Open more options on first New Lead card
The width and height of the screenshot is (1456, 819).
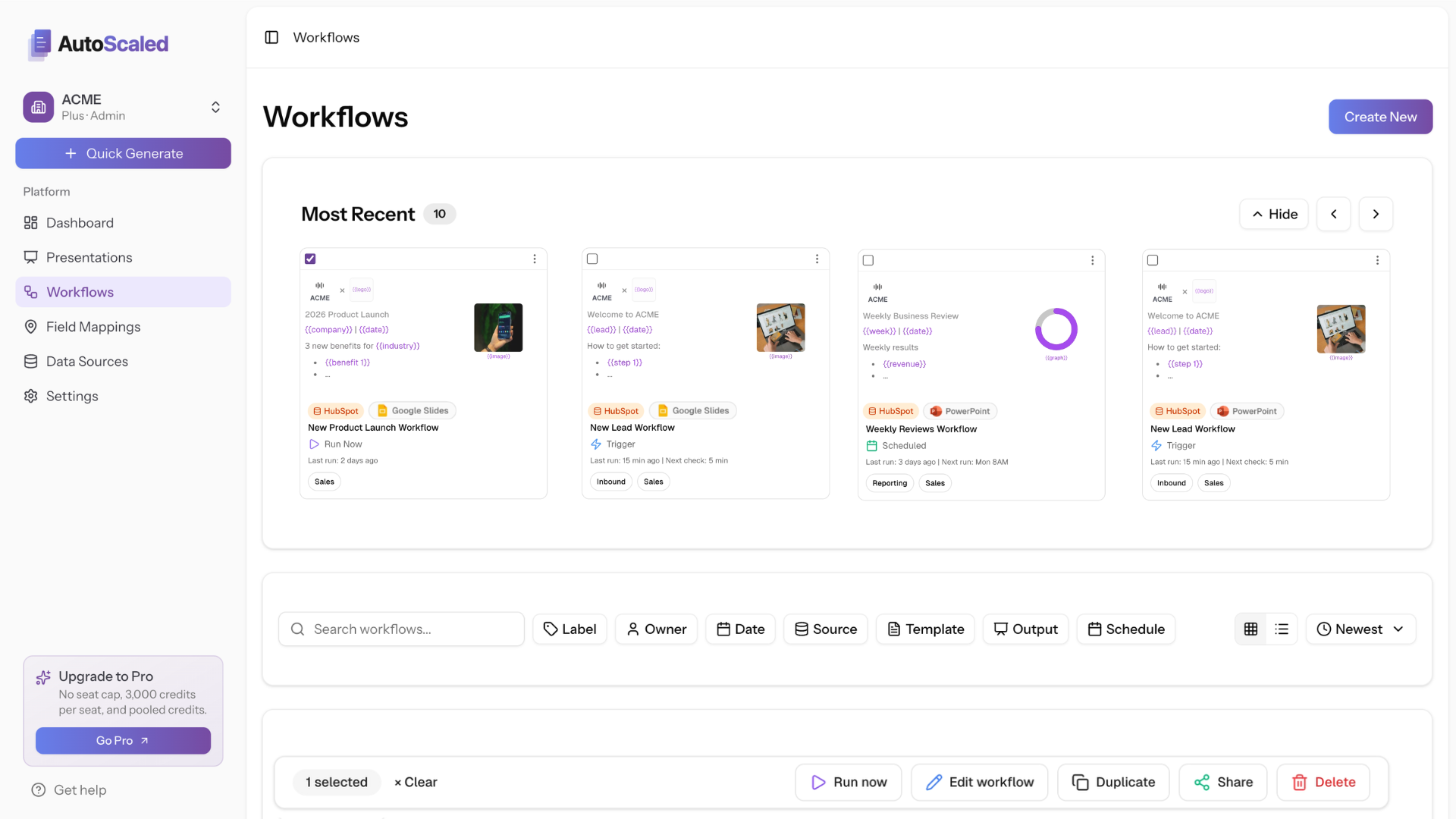(817, 259)
